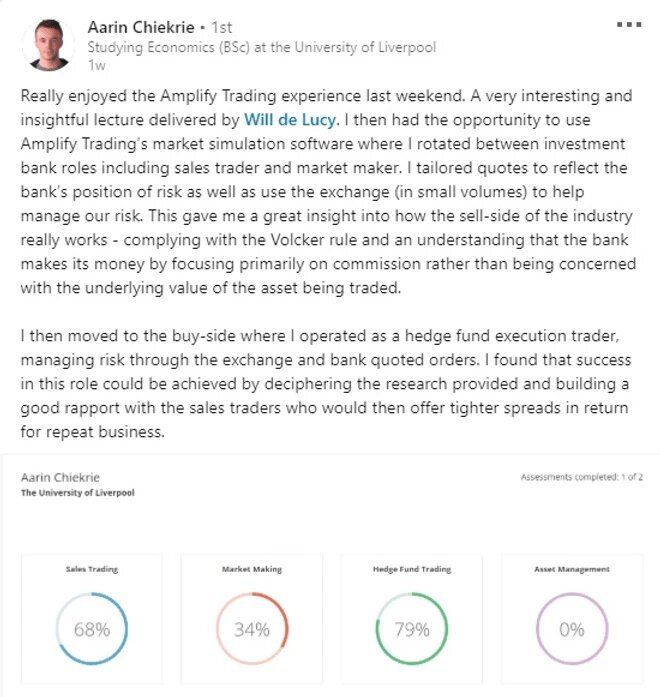Open the three-dot post options menu

click(x=629, y=24)
